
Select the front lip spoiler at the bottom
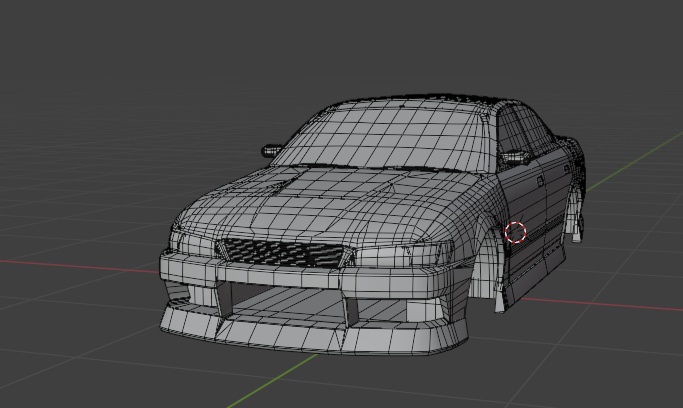(314, 331)
